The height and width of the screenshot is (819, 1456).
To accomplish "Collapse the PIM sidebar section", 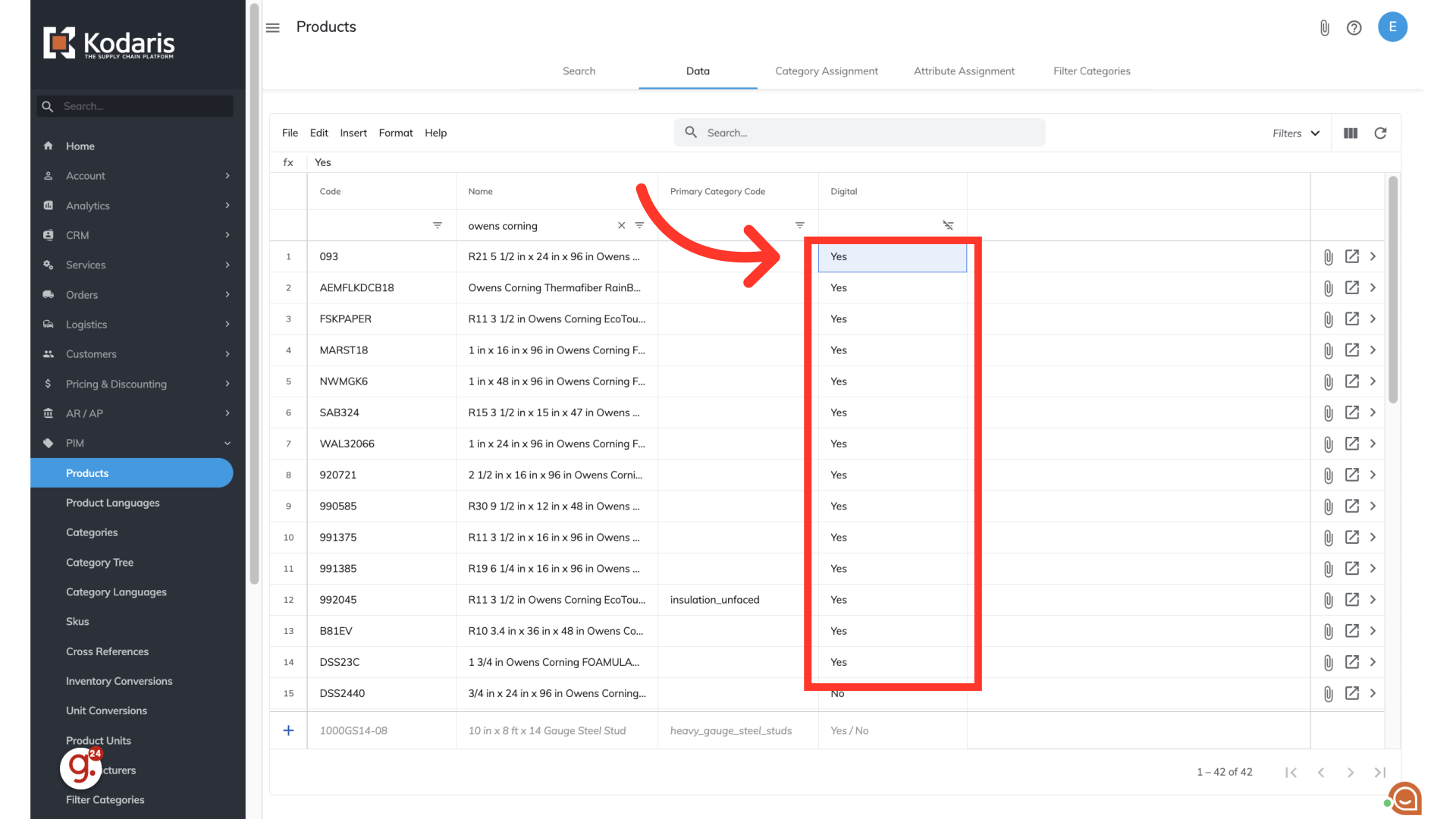I will pyautogui.click(x=227, y=444).
